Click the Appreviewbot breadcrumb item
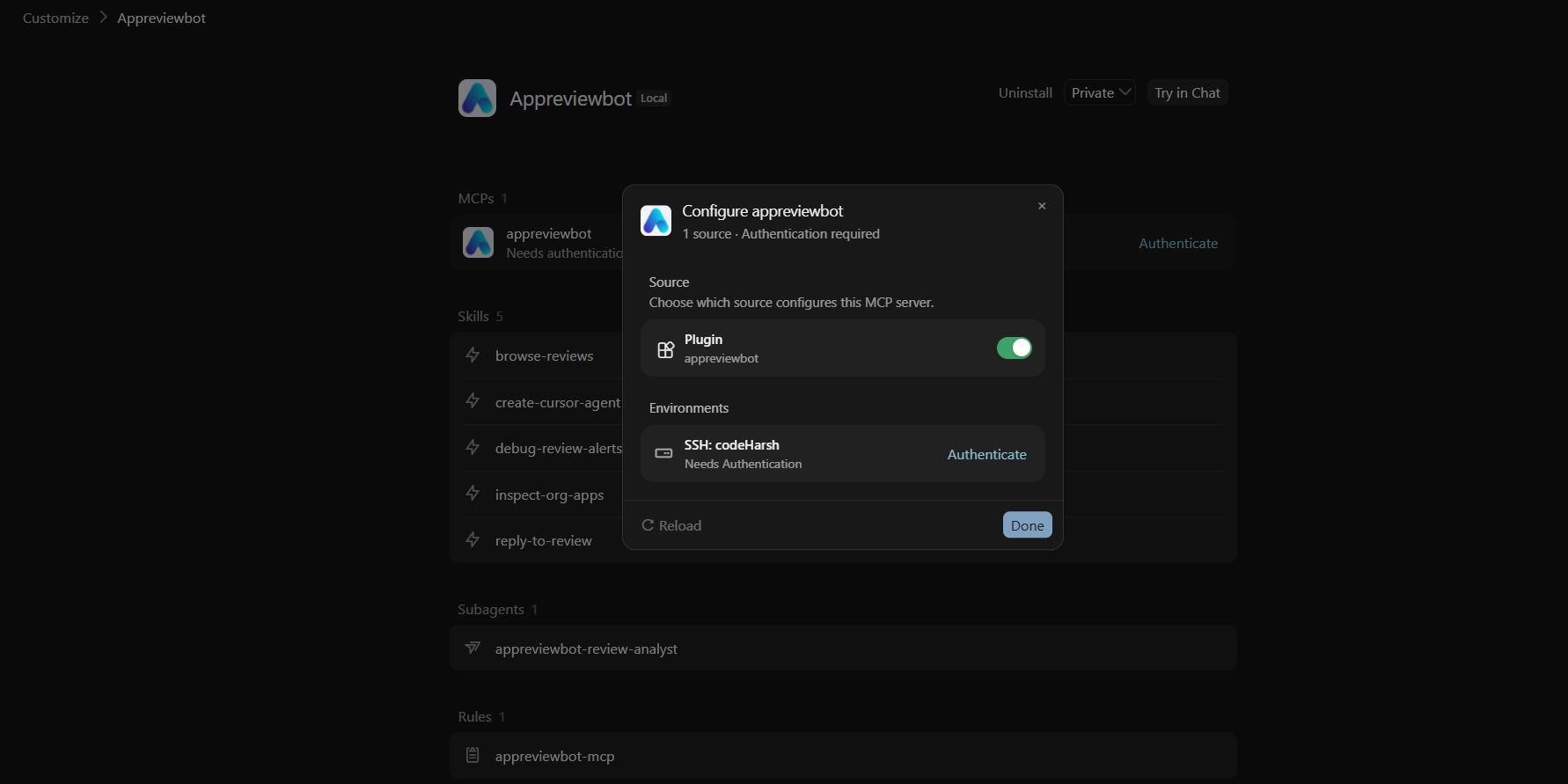Viewport: 1568px width, 784px height. [x=161, y=18]
